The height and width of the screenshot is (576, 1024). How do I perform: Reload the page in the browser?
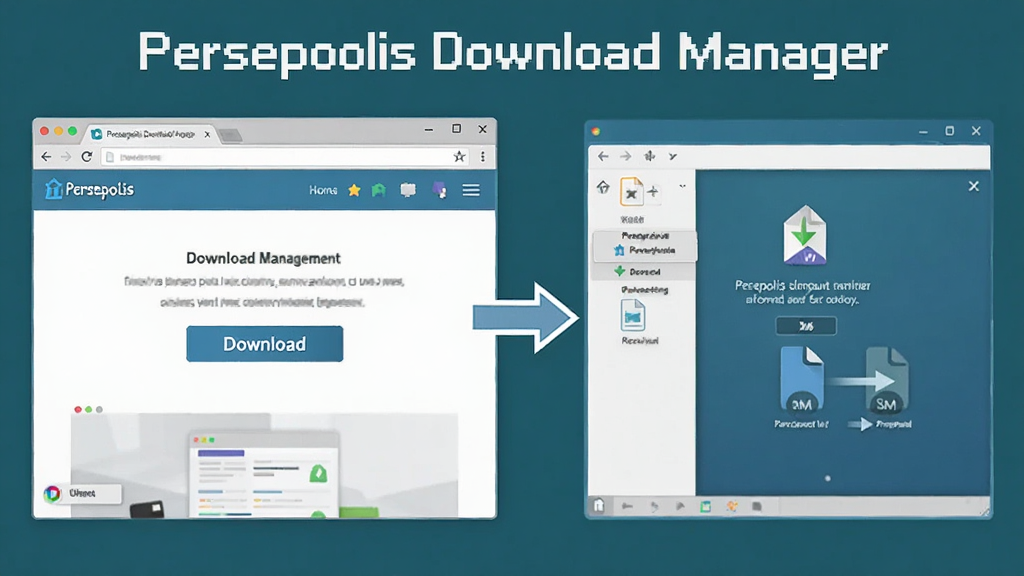(87, 157)
